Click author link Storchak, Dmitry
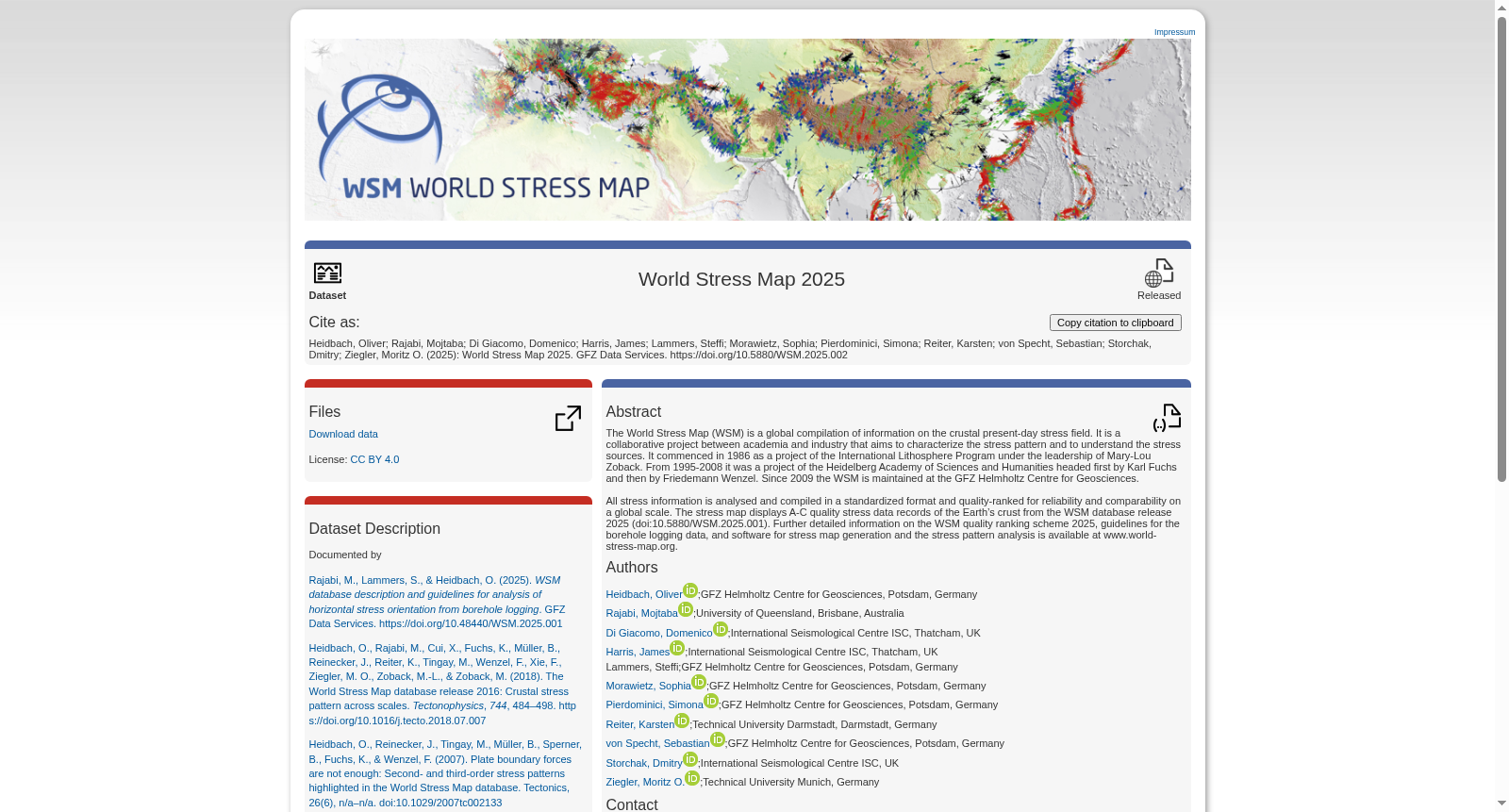Image resolution: width=1509 pixels, height=812 pixels. coord(644,763)
